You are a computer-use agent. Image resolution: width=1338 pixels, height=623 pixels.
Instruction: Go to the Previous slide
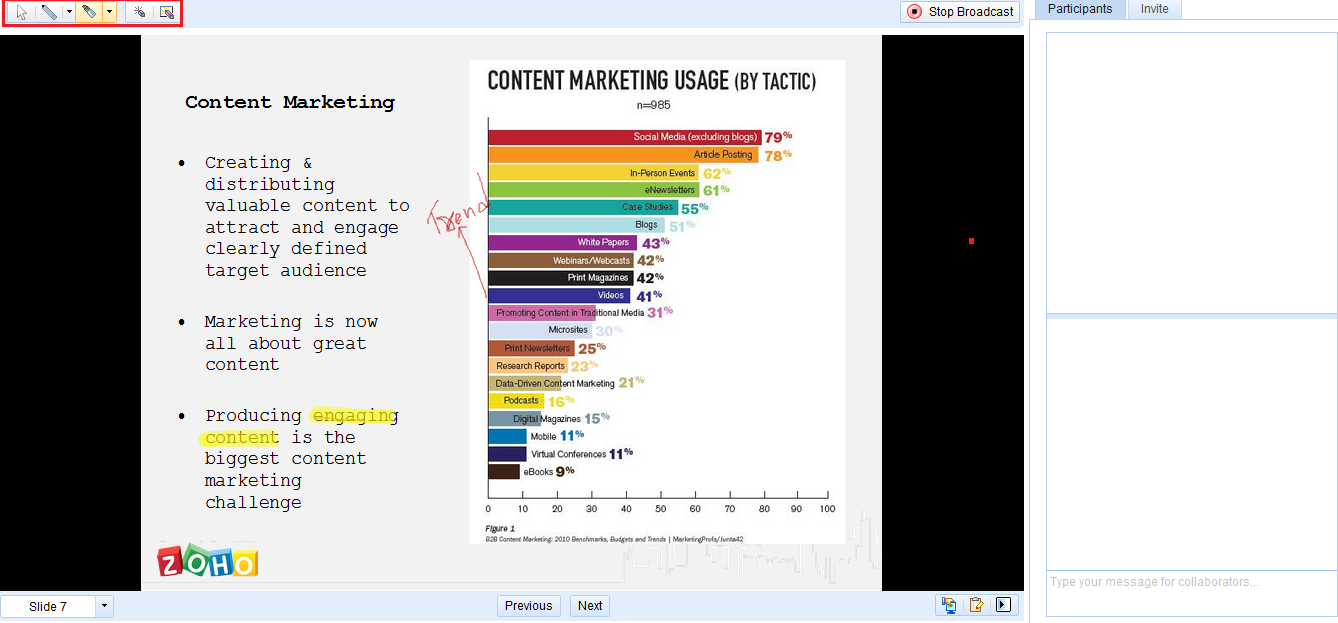tap(529, 605)
